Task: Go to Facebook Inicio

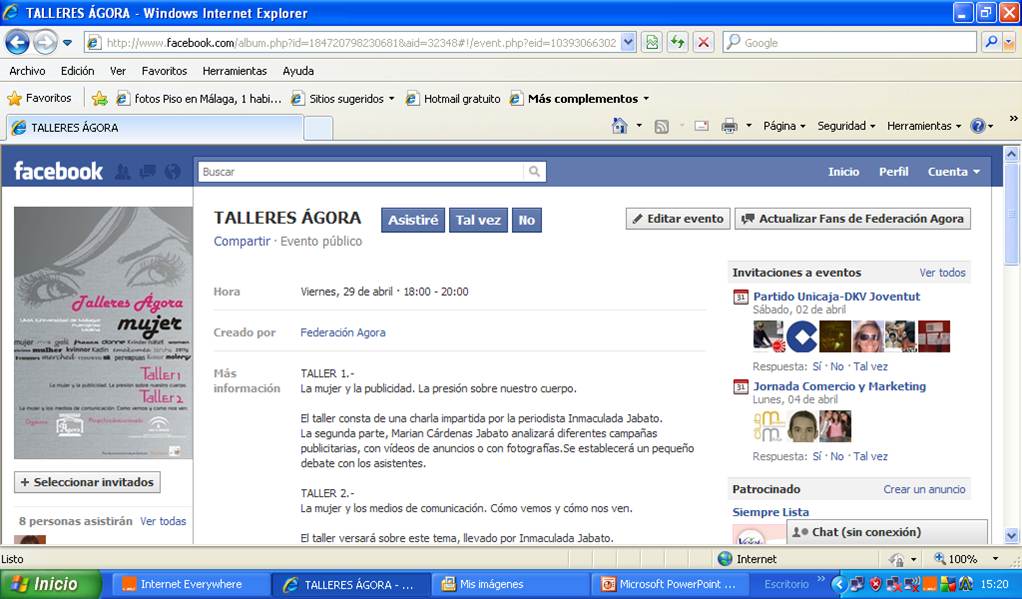Action: pos(843,172)
